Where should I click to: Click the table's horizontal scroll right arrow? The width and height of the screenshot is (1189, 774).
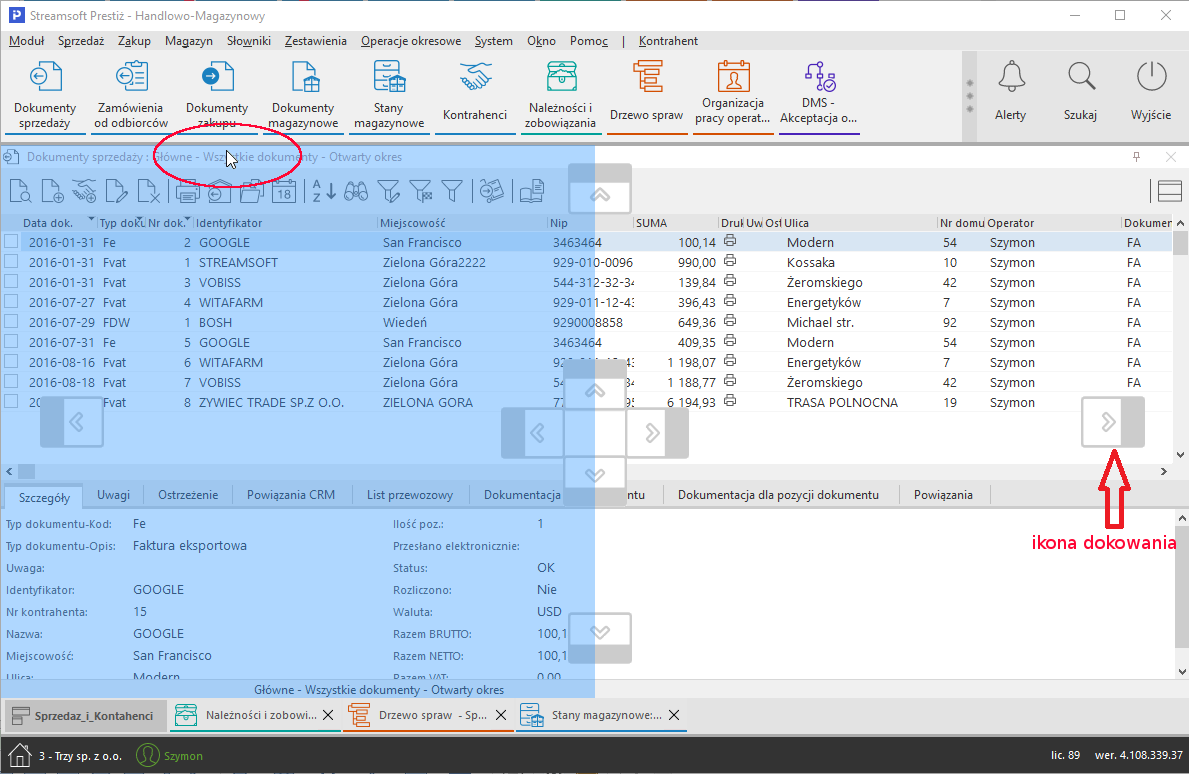(x=1164, y=472)
